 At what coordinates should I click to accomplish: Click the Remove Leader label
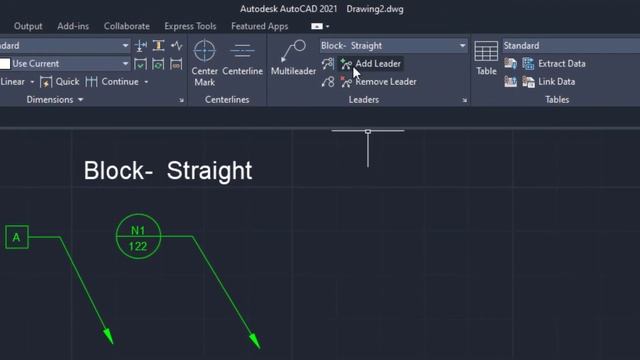[386, 82]
